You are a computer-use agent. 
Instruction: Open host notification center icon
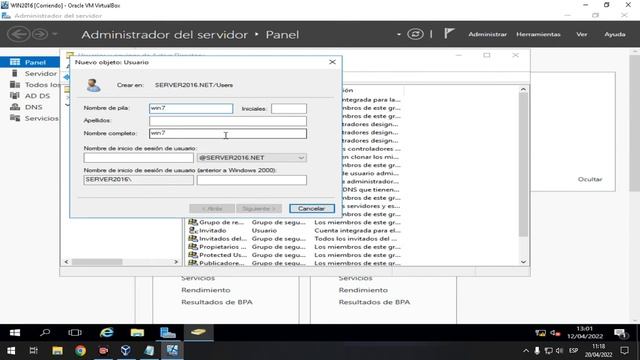click(x=624, y=351)
